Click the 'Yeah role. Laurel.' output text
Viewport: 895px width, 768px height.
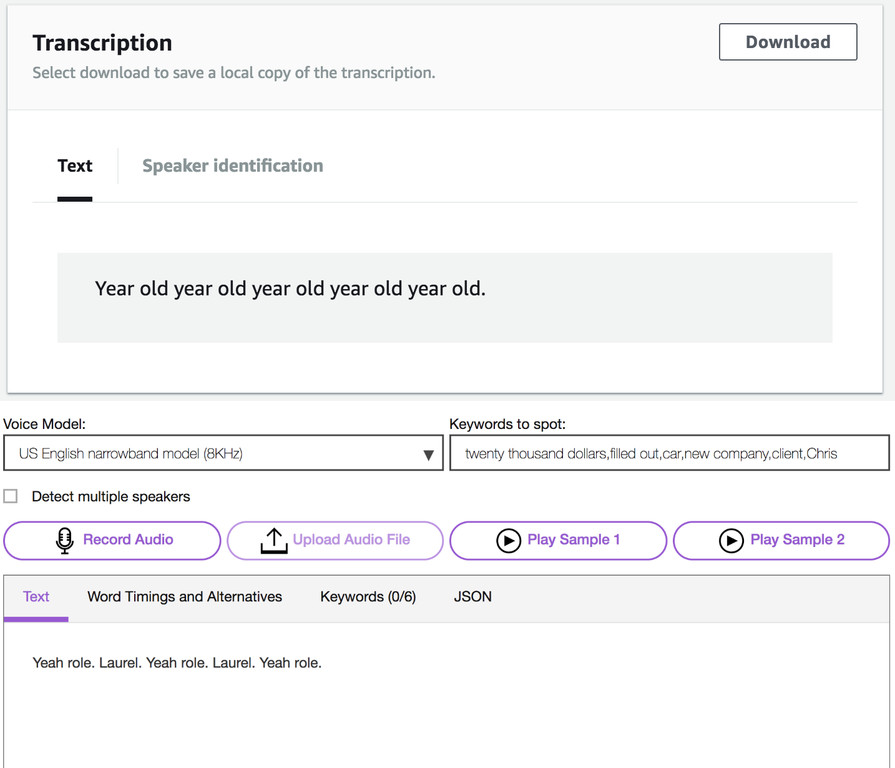[177, 663]
